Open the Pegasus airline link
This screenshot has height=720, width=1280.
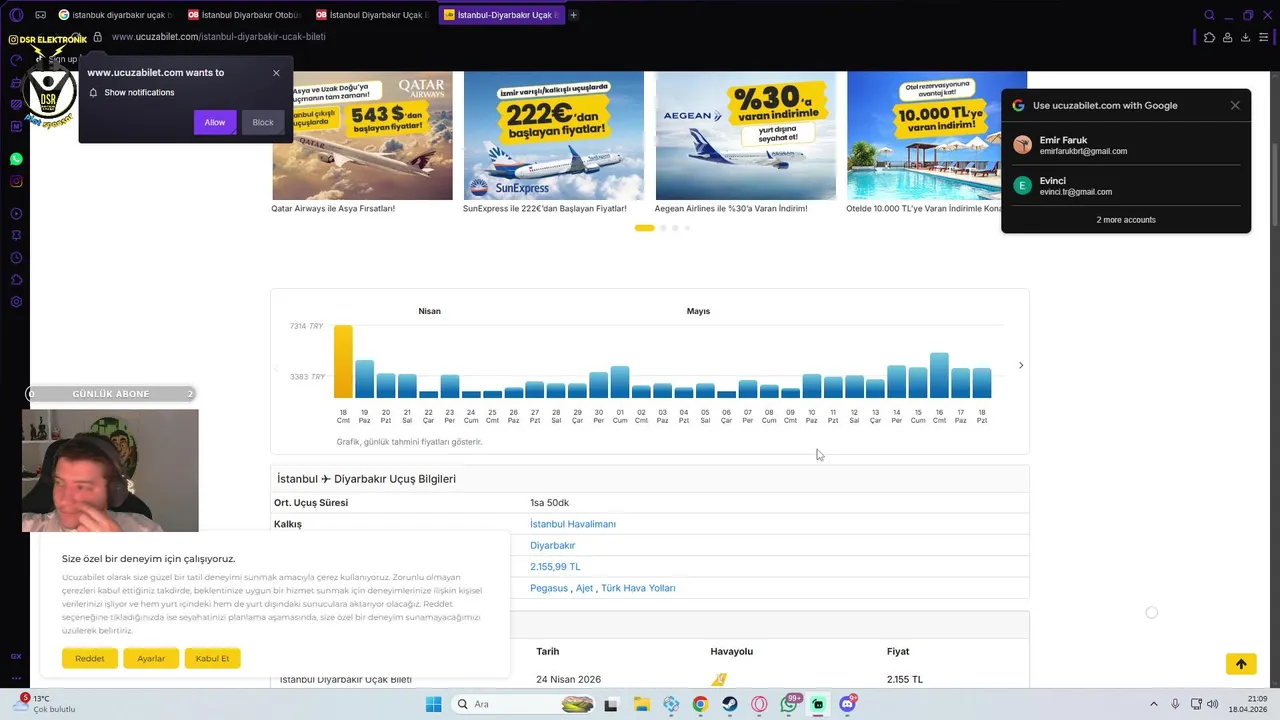click(549, 588)
